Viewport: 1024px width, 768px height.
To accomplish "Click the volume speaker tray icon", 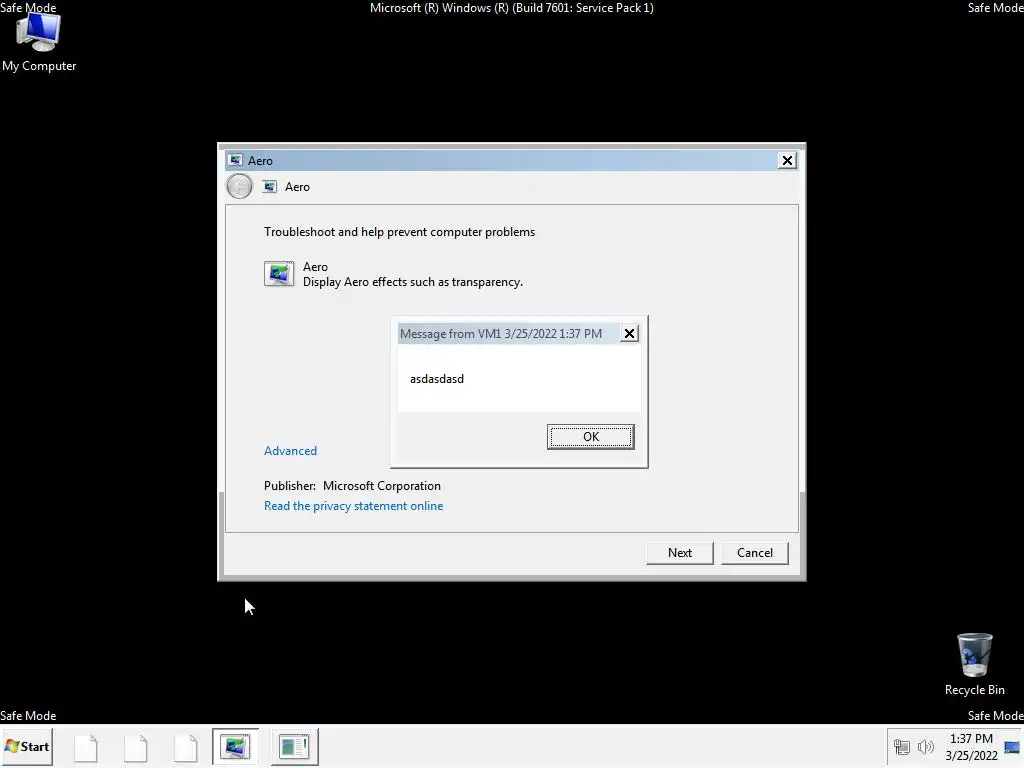I will pos(925,746).
